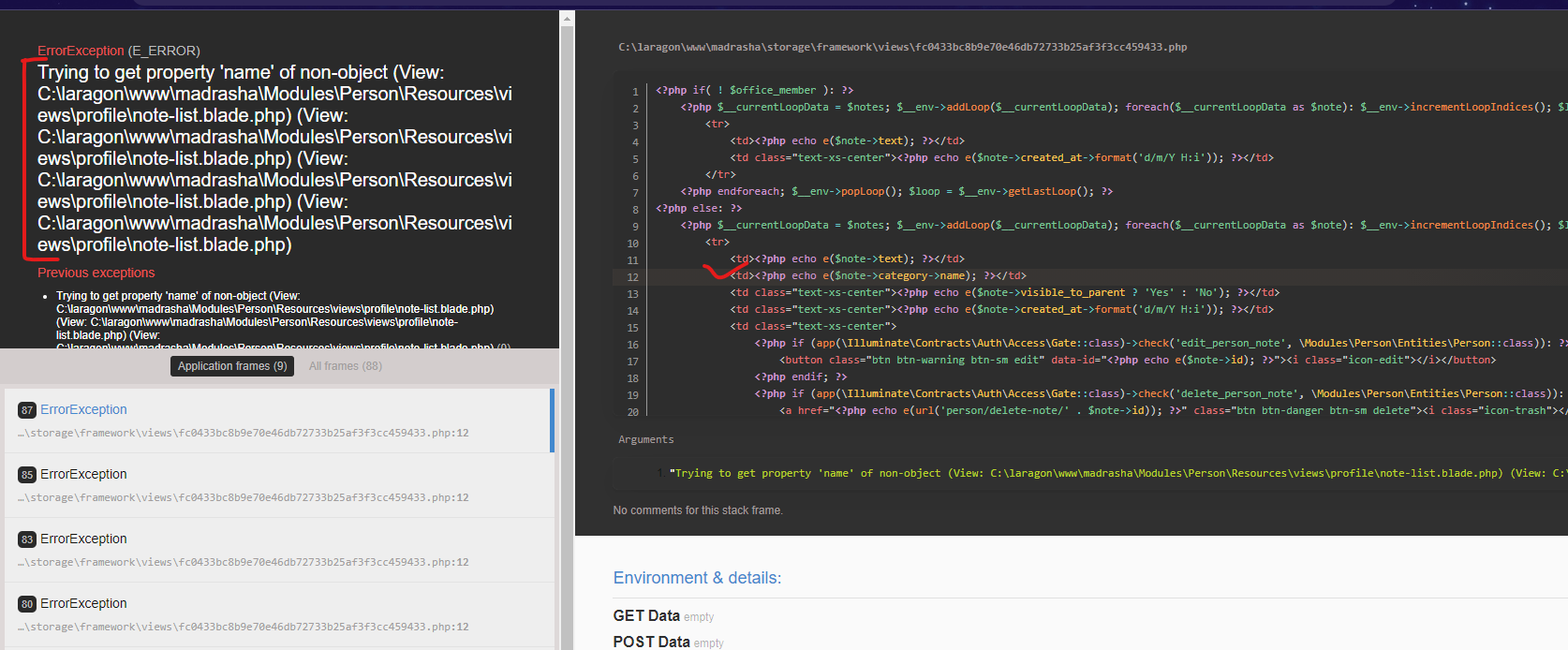Click frame number badge 87

[x=27, y=410]
